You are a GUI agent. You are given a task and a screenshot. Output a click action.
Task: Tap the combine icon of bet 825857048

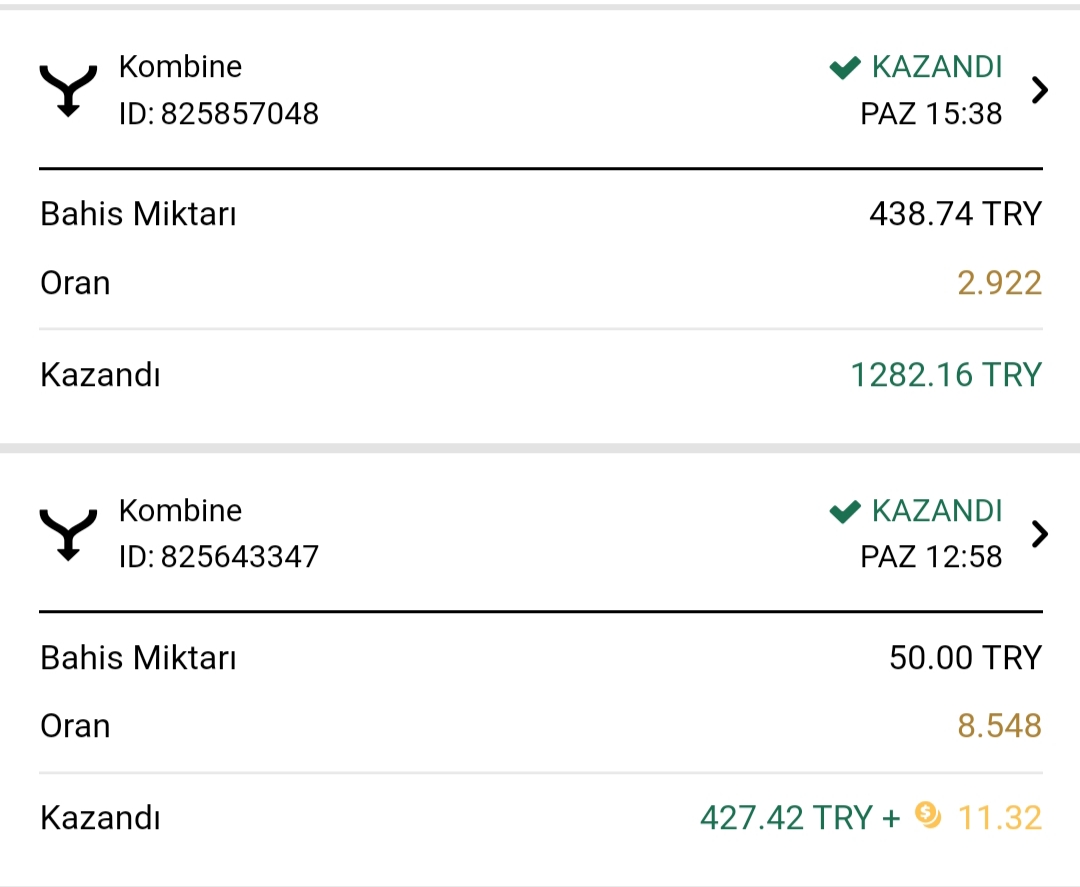coord(68,91)
